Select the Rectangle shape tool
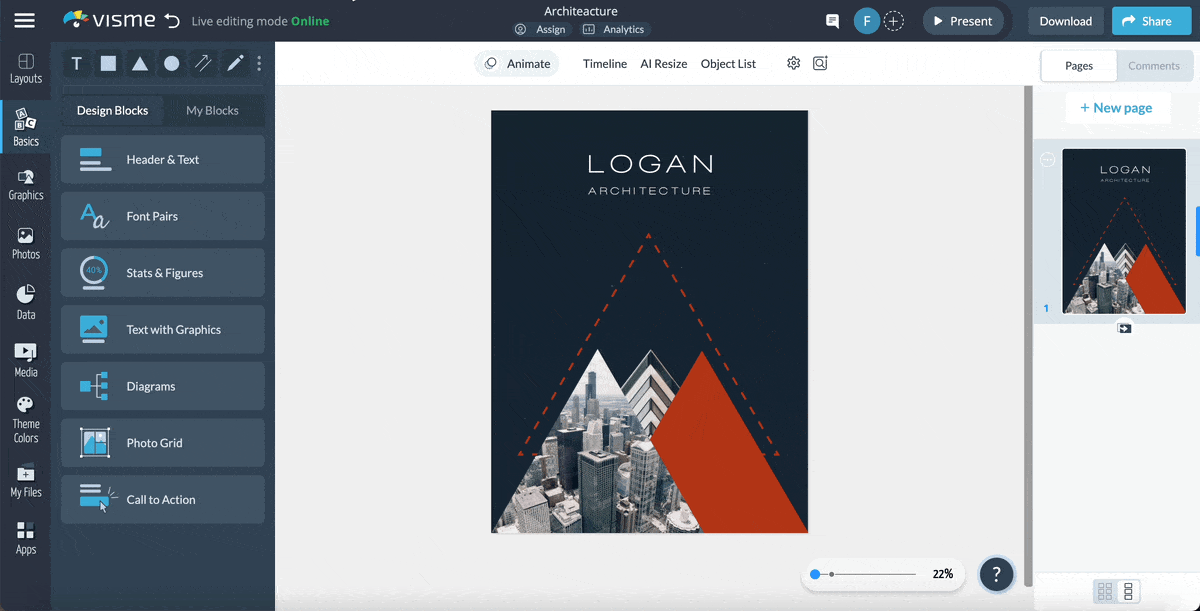The height and width of the screenshot is (611, 1200). [108, 63]
